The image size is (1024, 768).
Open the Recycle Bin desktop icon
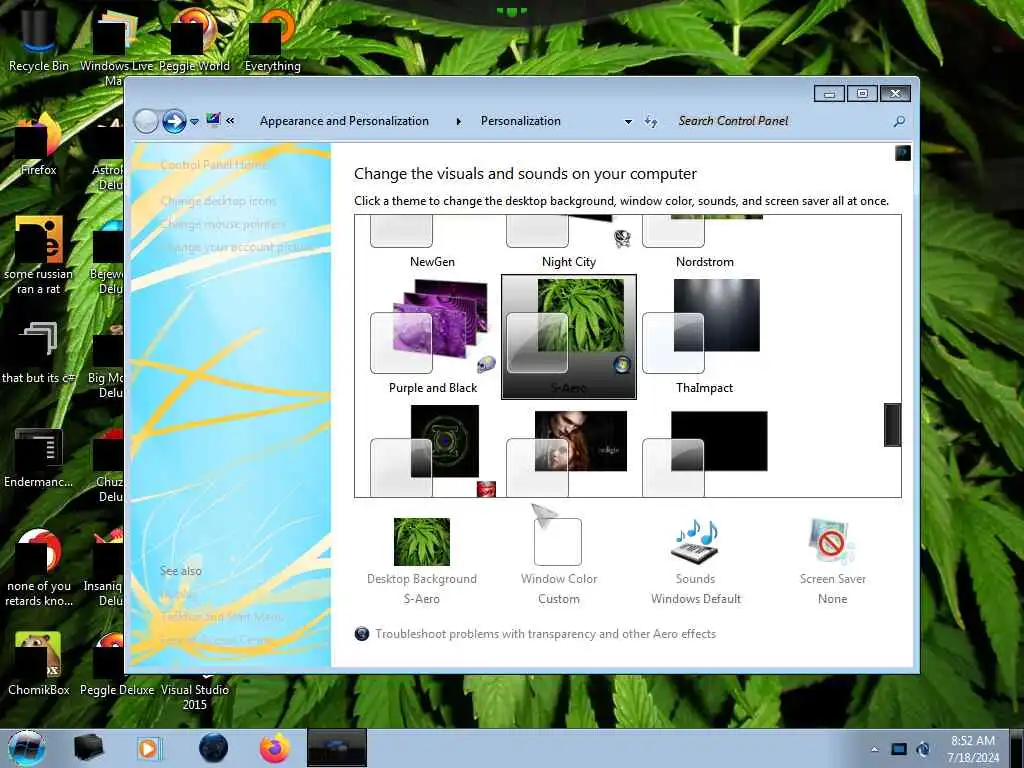coord(39,39)
